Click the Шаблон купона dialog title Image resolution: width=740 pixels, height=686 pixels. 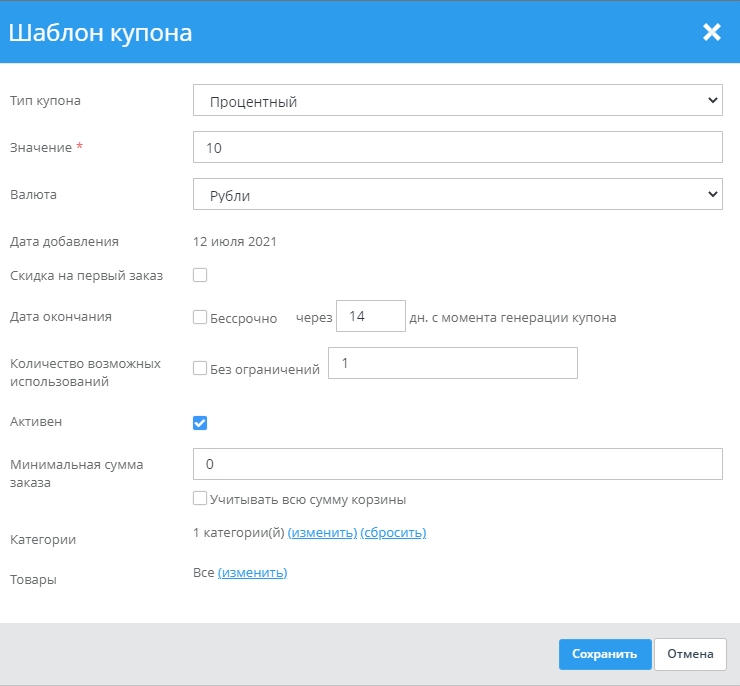pos(100,33)
